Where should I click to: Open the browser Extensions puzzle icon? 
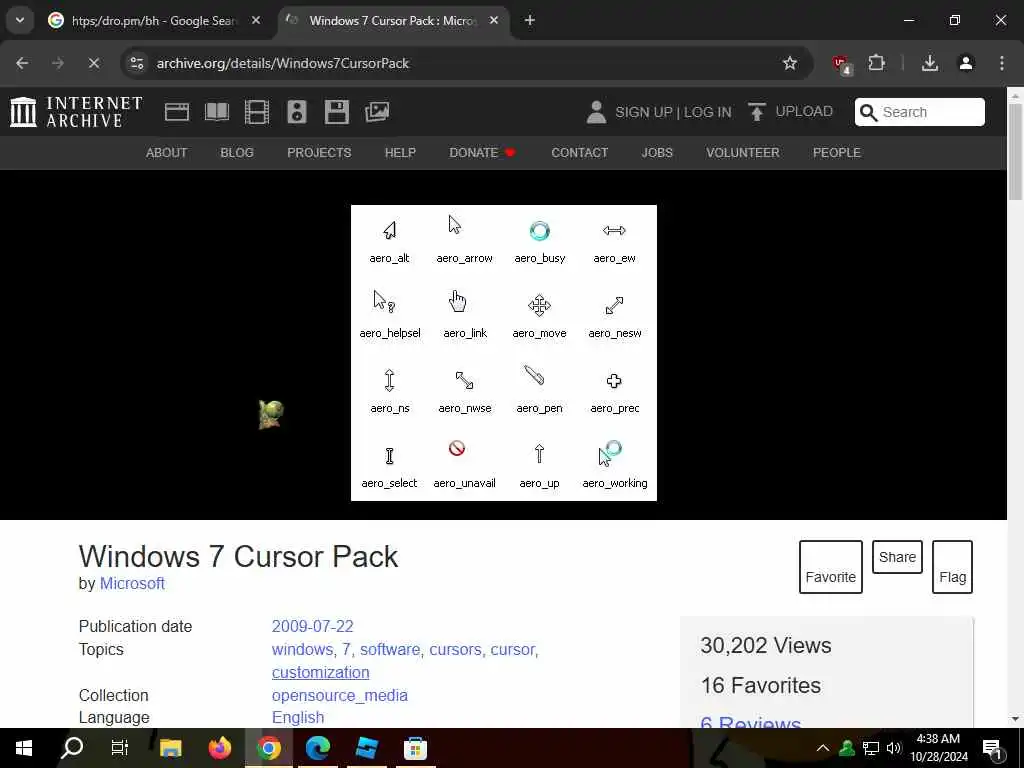[876, 63]
